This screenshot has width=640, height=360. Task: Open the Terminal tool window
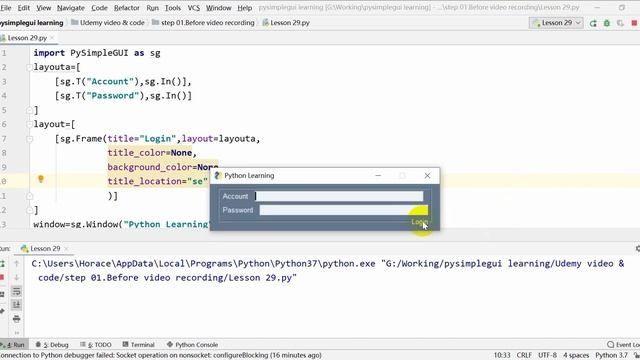click(x=138, y=344)
